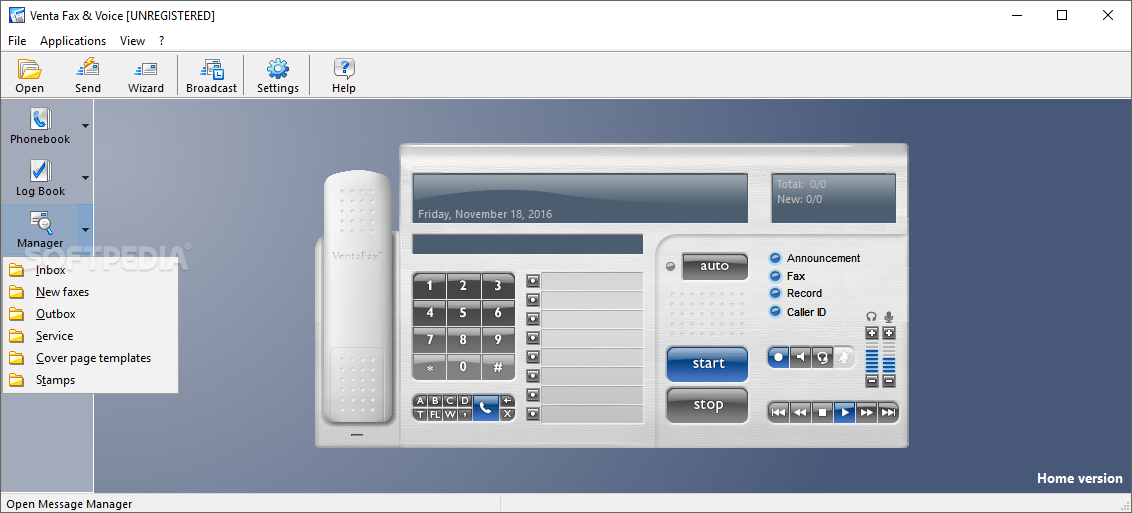The height and width of the screenshot is (513, 1132).
Task: Choose the Service folder entry
Action: (x=91, y=336)
